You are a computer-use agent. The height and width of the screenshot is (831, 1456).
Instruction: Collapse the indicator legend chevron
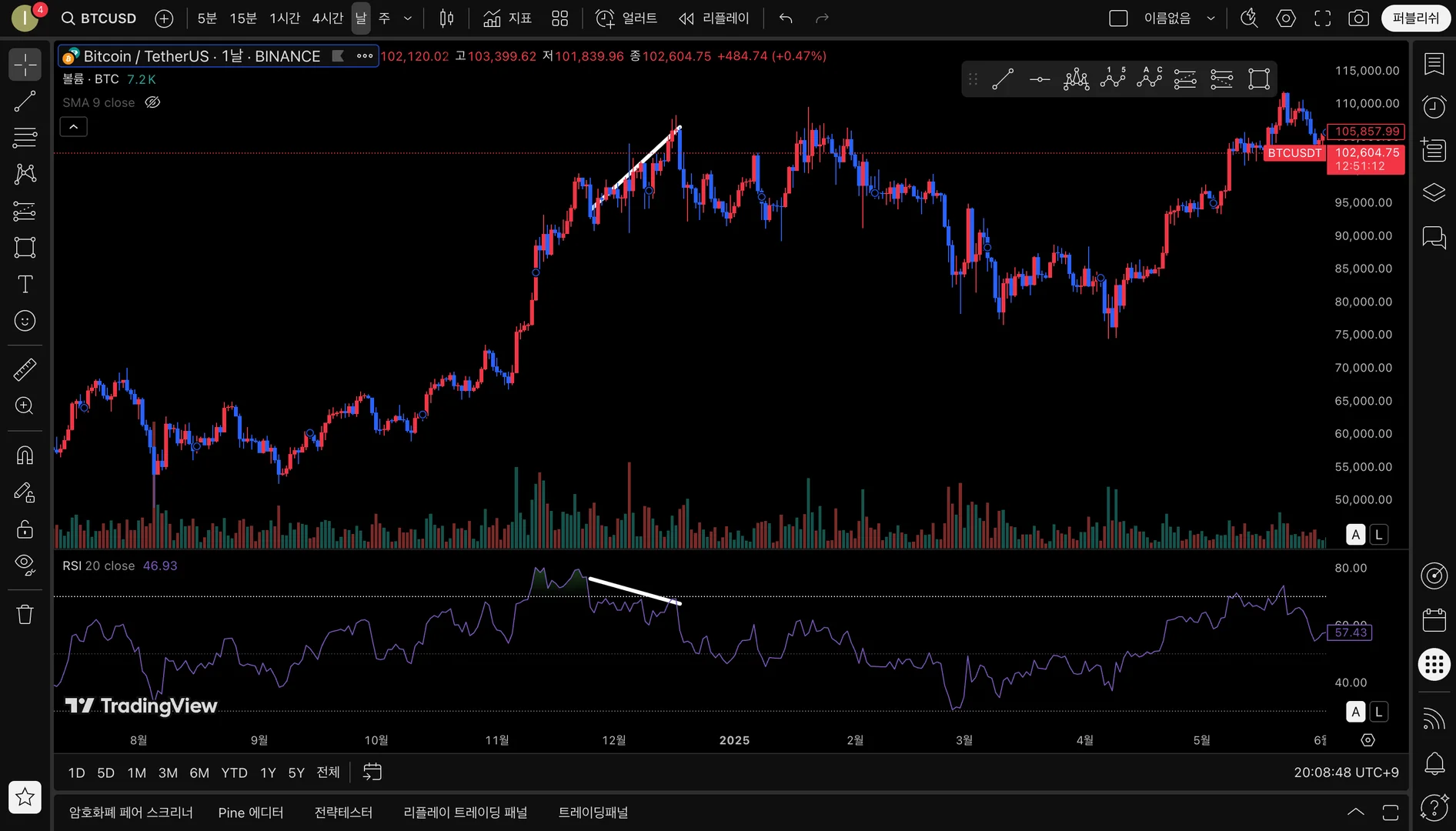pyautogui.click(x=73, y=127)
